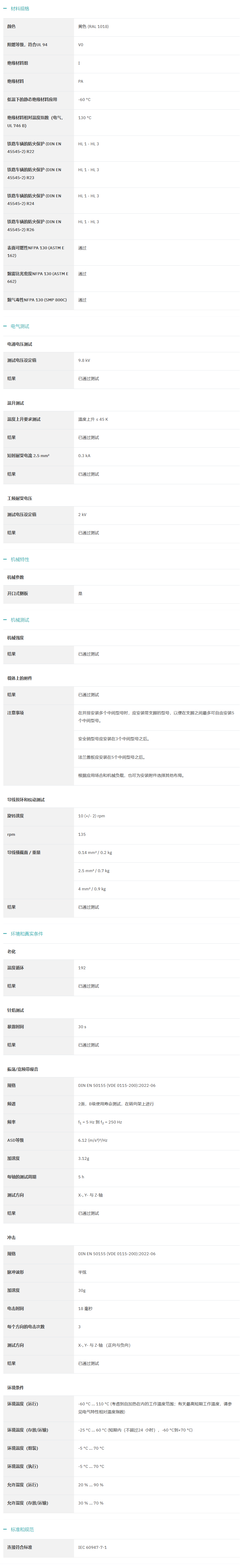Select the 20 % ... 90 % humidity value

tap(91, 1485)
